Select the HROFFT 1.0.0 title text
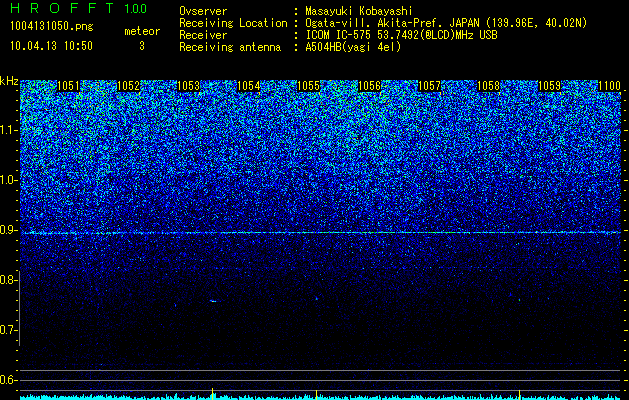 79,8
